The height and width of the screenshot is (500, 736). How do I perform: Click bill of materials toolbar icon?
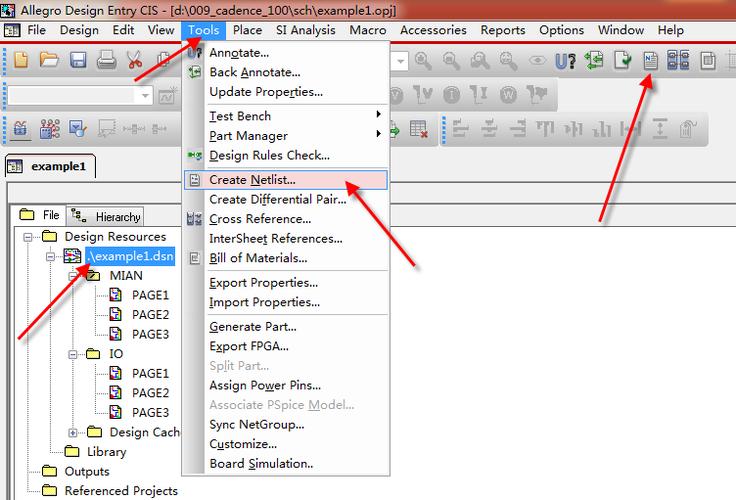click(708, 61)
